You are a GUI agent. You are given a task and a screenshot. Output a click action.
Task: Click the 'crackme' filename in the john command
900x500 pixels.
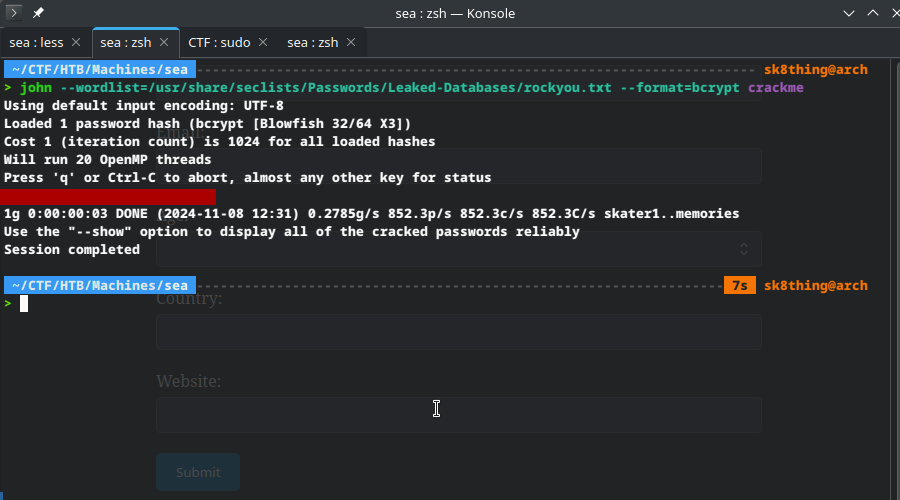[x=775, y=88]
